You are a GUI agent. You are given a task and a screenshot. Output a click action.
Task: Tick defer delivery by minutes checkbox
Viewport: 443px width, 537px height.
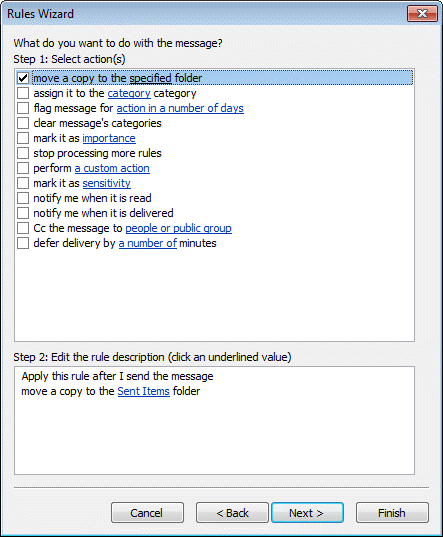click(23, 243)
